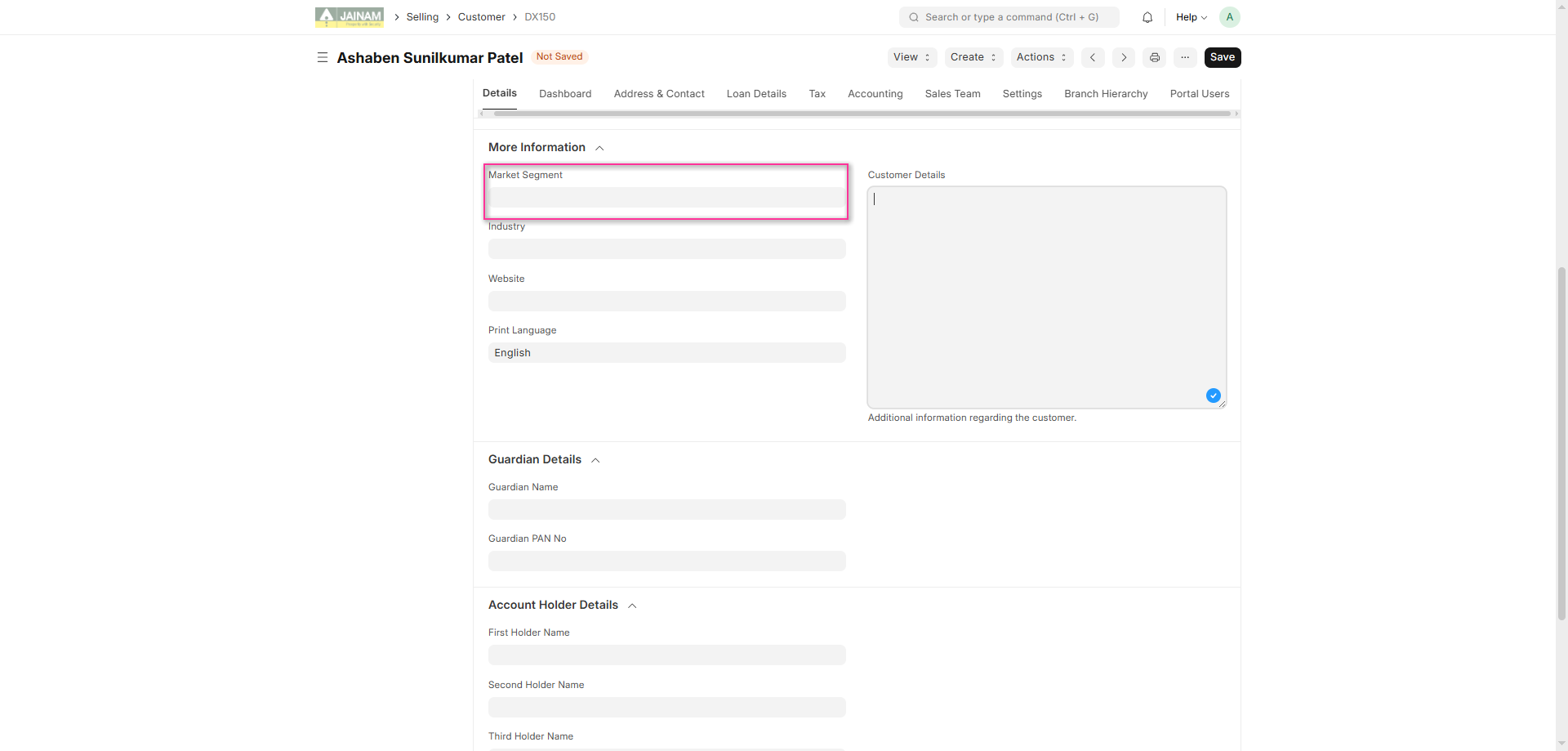The image size is (1568, 751).
Task: Switch to the Loan Details tab
Action: 756,94
